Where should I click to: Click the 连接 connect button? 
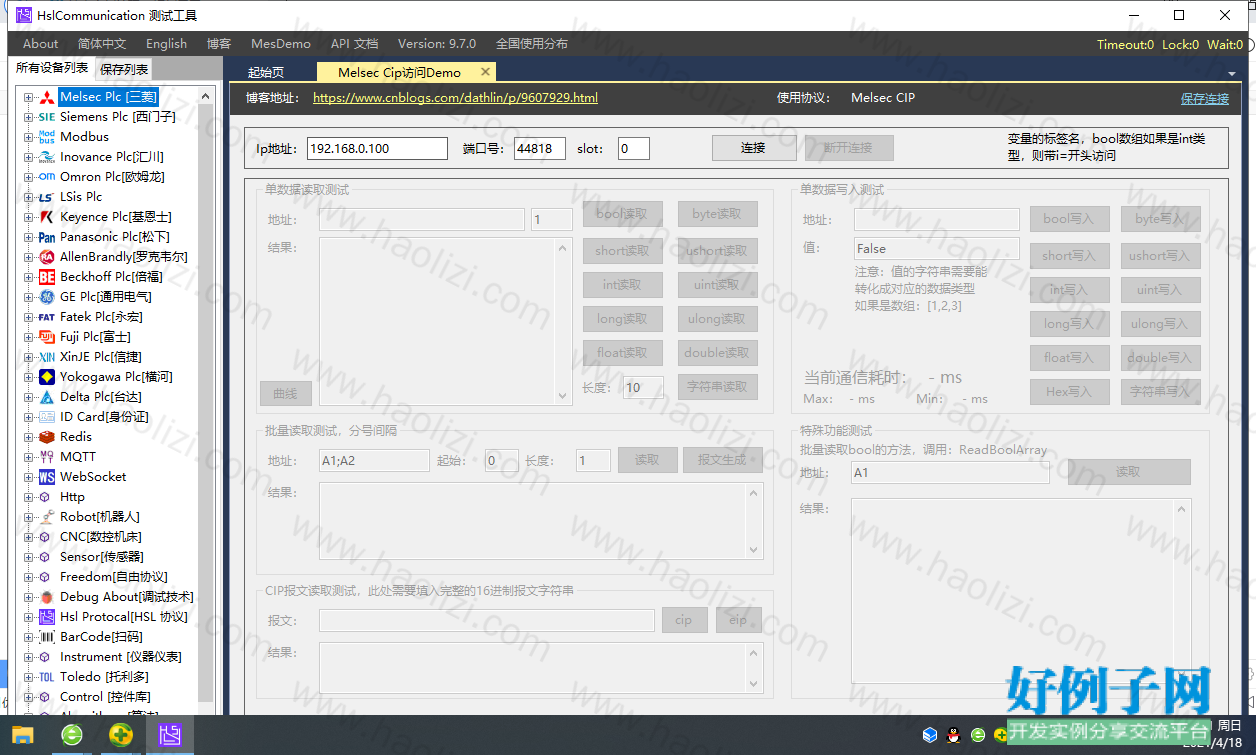[x=753, y=148]
